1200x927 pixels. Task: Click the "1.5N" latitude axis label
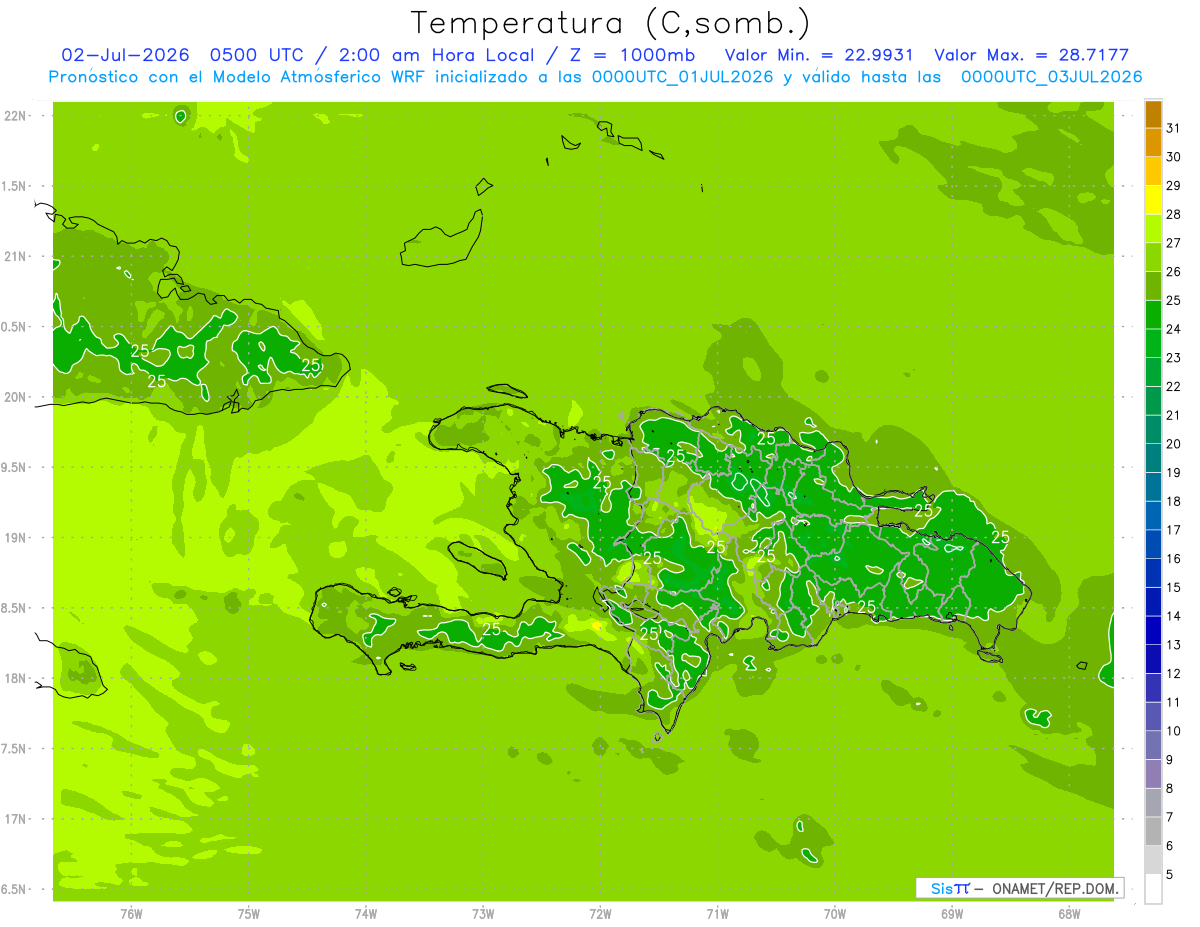[16, 186]
